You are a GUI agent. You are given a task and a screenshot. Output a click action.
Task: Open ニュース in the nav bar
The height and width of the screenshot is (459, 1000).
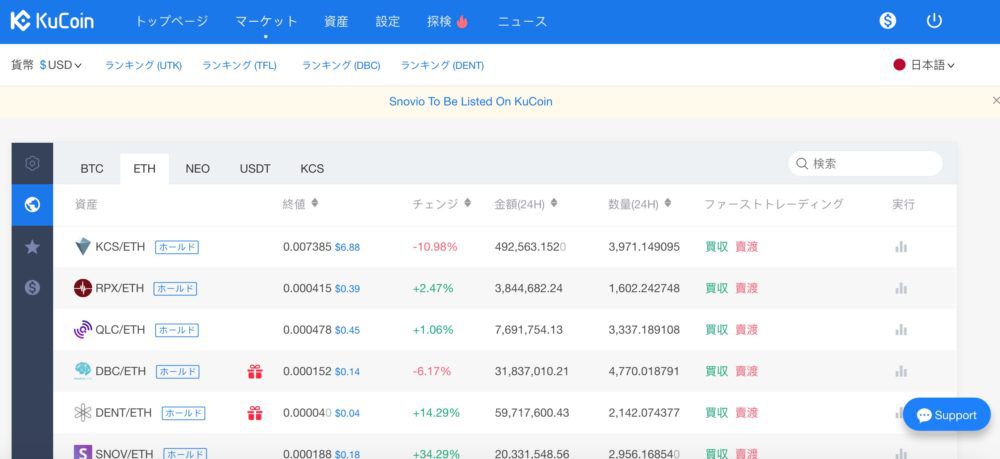522,21
